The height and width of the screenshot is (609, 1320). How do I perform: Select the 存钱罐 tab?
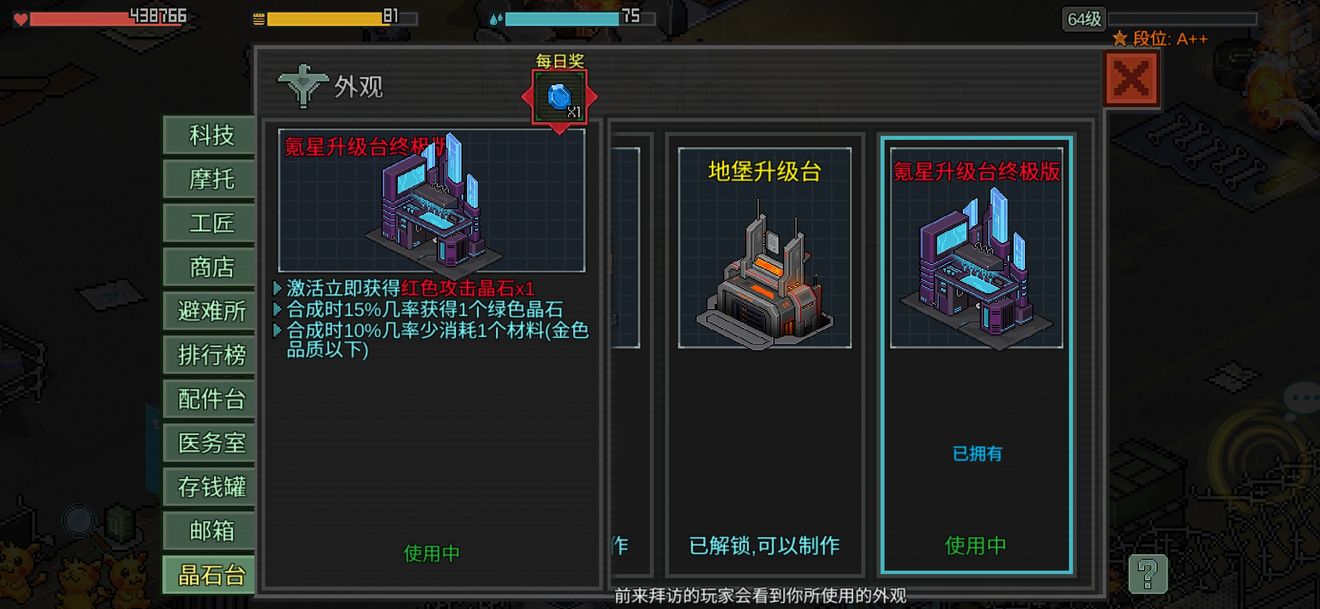coord(211,487)
